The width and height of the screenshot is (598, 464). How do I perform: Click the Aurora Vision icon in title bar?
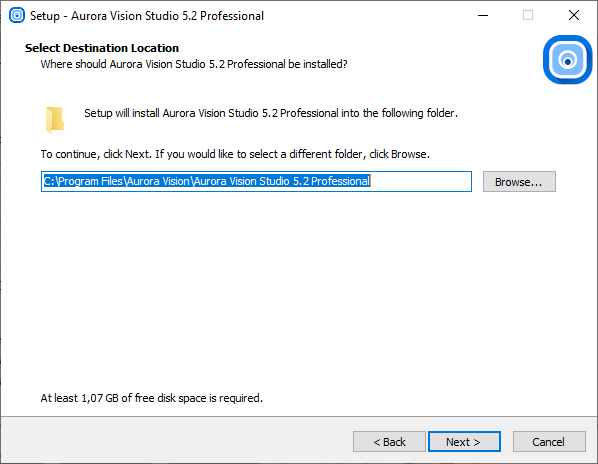[x=17, y=16]
